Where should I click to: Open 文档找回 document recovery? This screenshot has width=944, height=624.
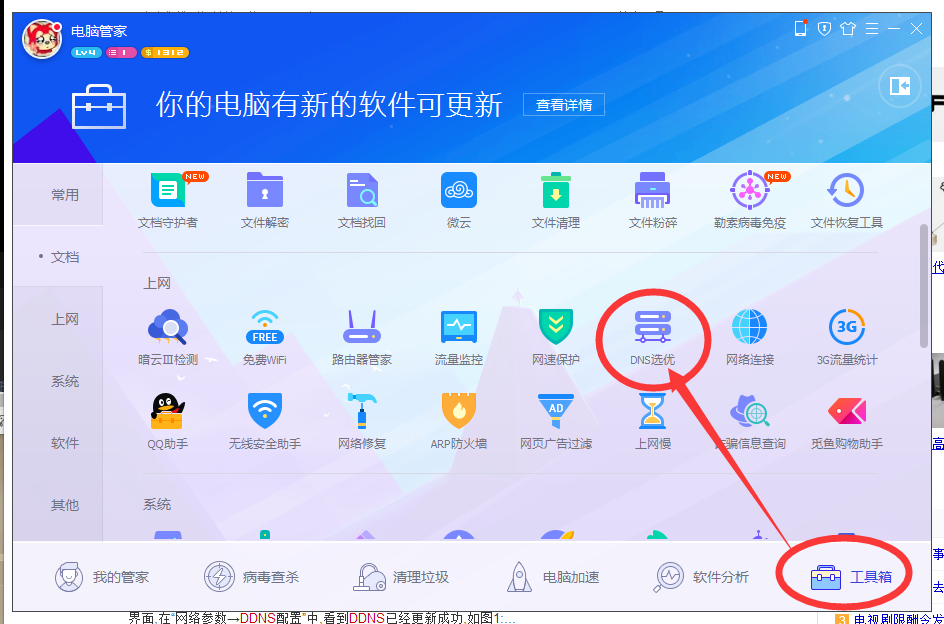(362, 201)
